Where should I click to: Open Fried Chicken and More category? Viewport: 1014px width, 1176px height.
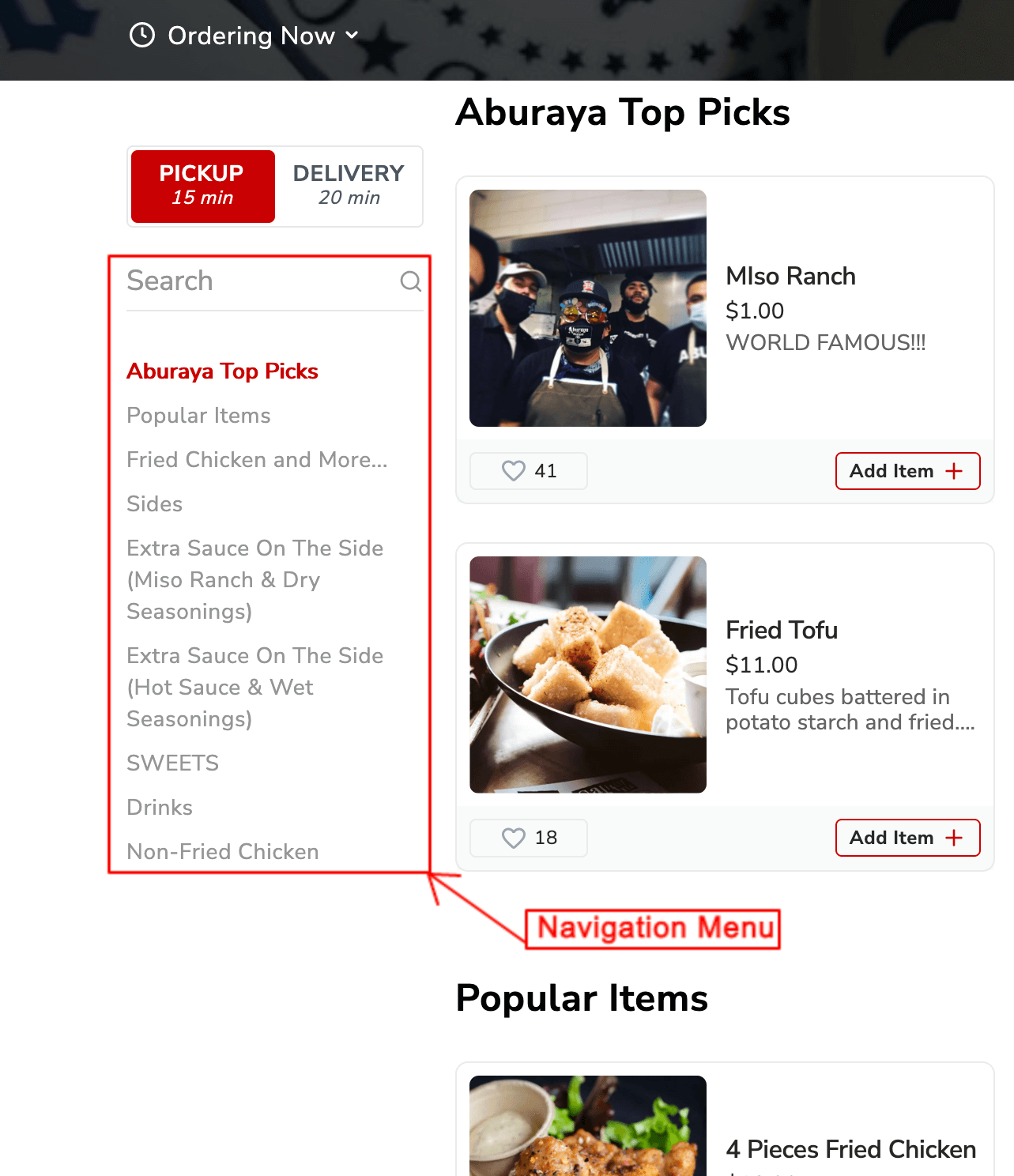click(257, 460)
